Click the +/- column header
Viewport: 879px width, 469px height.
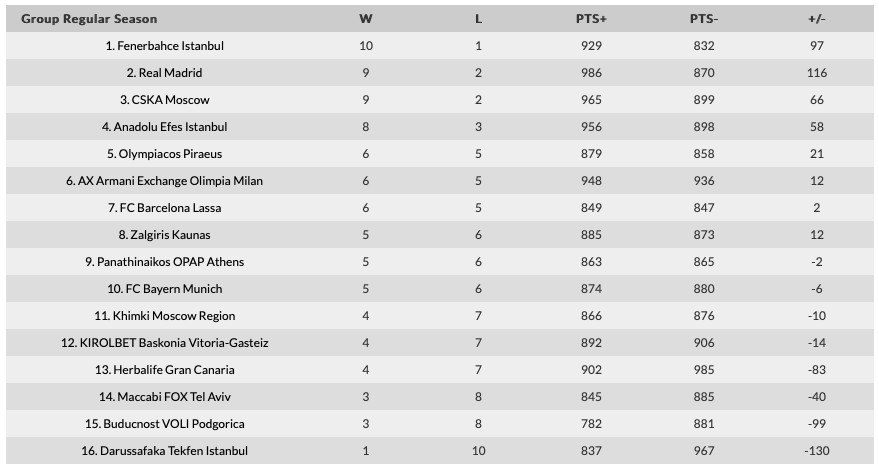[817, 19]
